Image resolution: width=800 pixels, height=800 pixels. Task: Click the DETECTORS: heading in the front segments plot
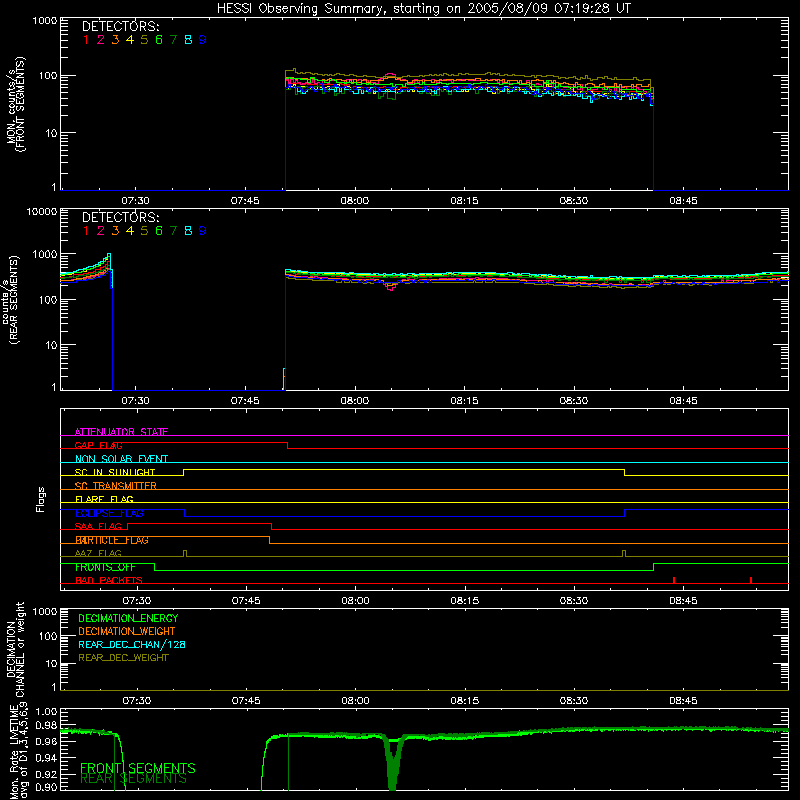coord(120,26)
